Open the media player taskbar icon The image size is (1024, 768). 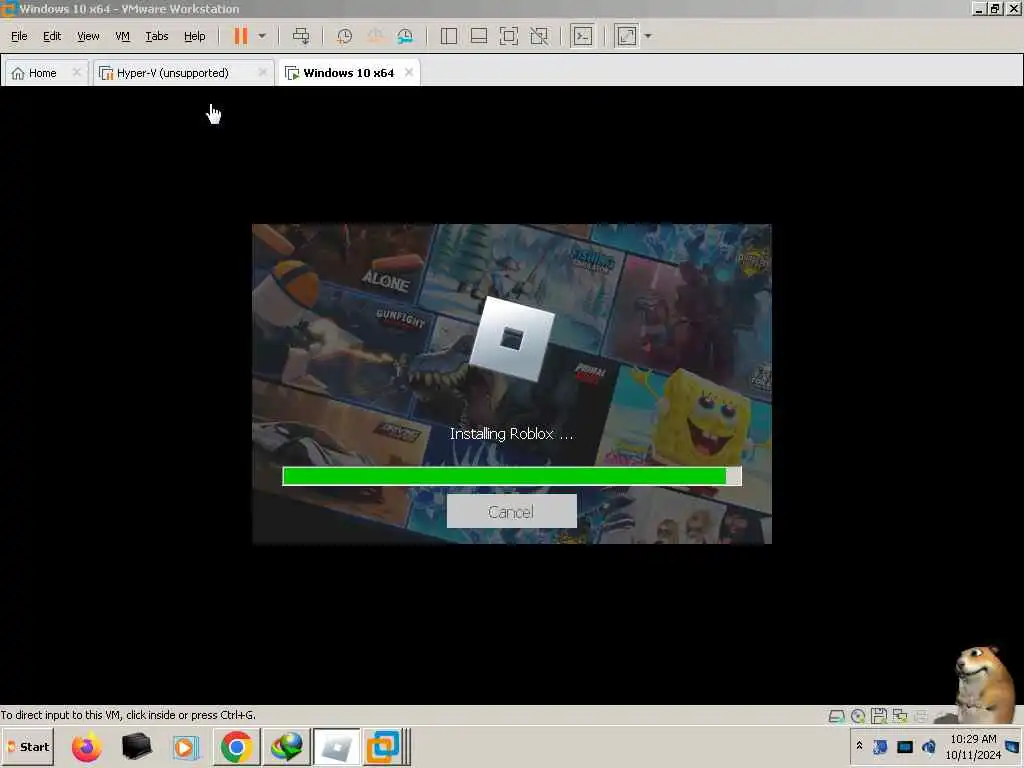tap(185, 747)
